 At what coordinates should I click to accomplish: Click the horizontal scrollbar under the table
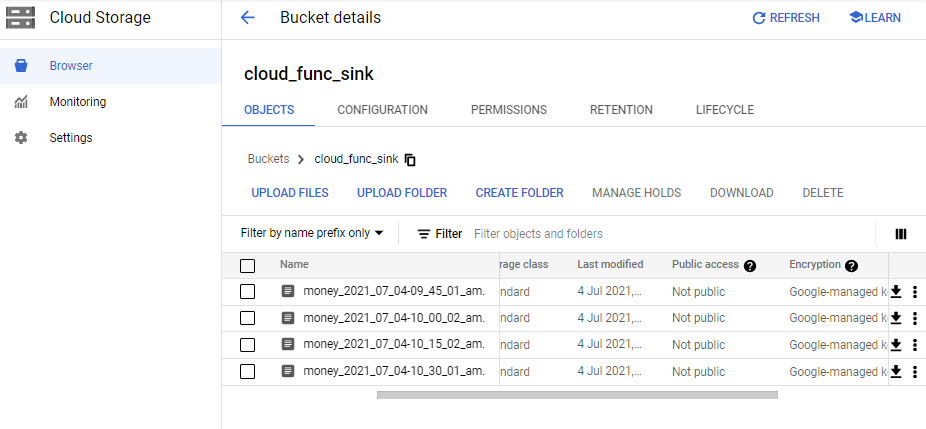(x=576, y=395)
